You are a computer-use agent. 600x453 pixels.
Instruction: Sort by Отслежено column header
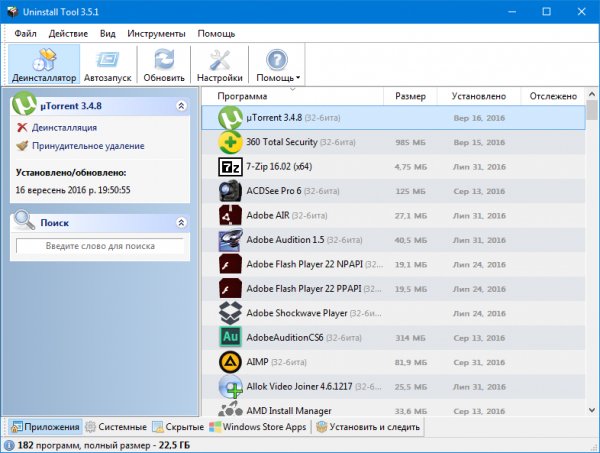point(553,96)
